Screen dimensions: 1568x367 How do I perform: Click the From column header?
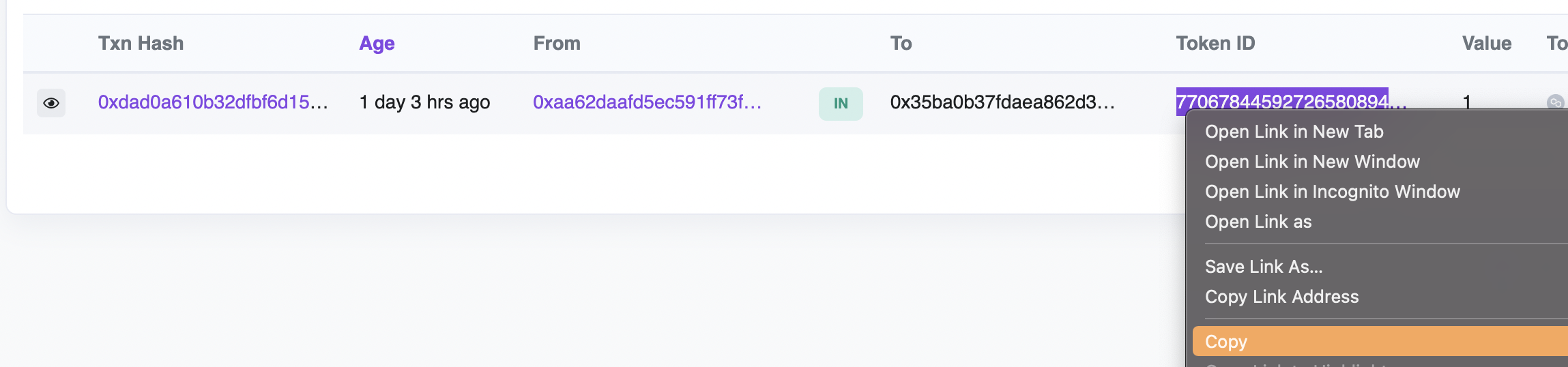(x=557, y=44)
